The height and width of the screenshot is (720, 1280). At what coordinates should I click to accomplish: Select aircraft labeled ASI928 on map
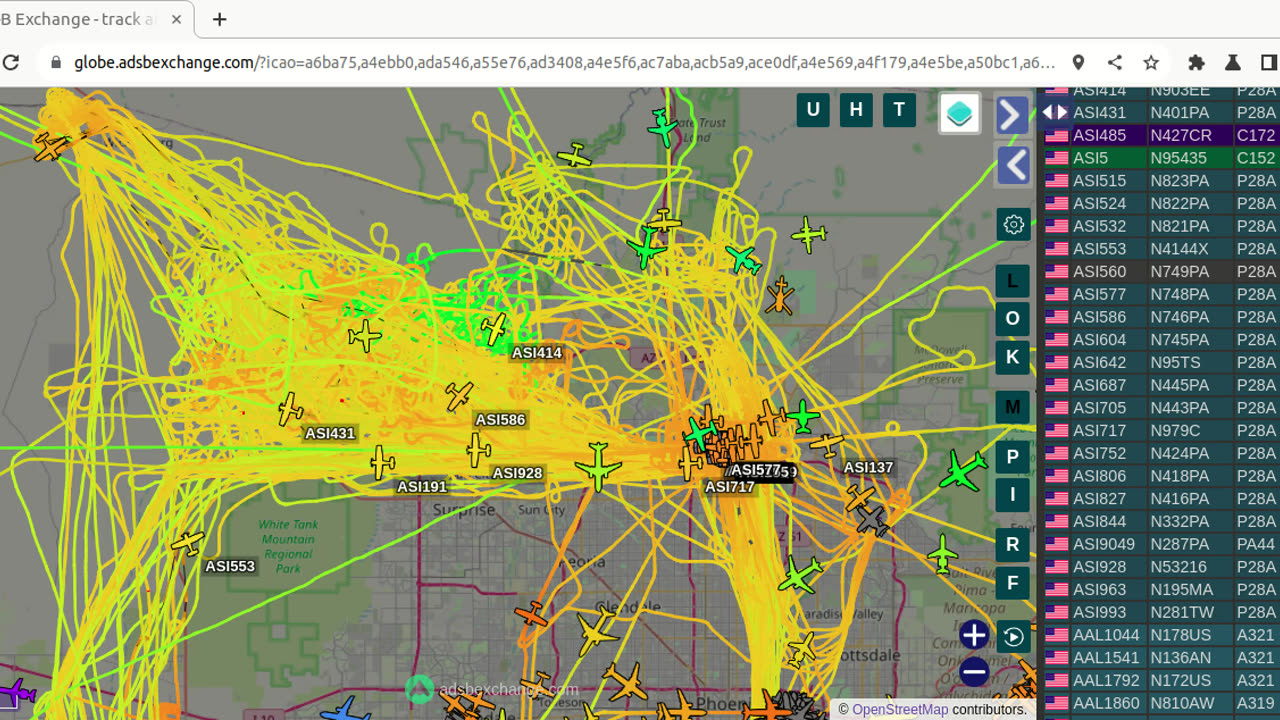(x=478, y=450)
